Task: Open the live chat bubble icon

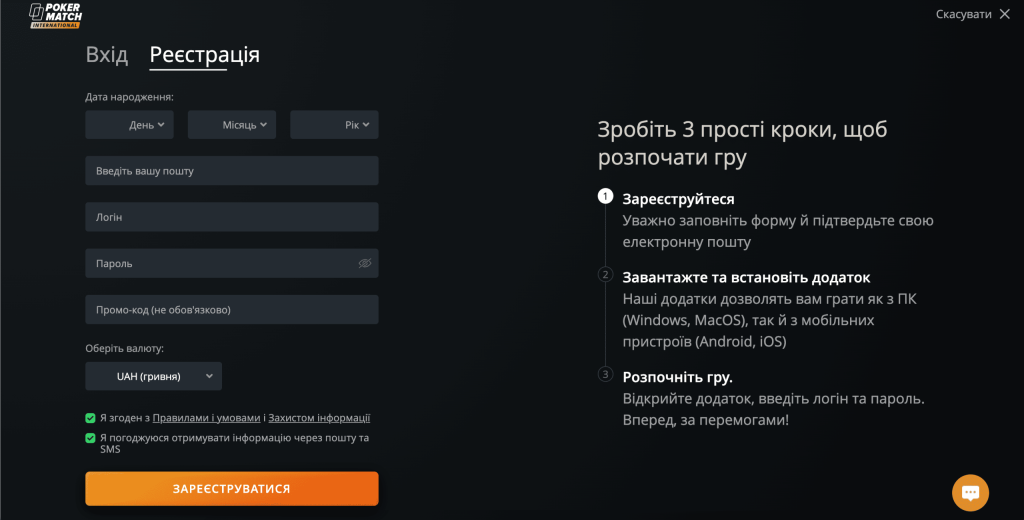Action: point(970,493)
